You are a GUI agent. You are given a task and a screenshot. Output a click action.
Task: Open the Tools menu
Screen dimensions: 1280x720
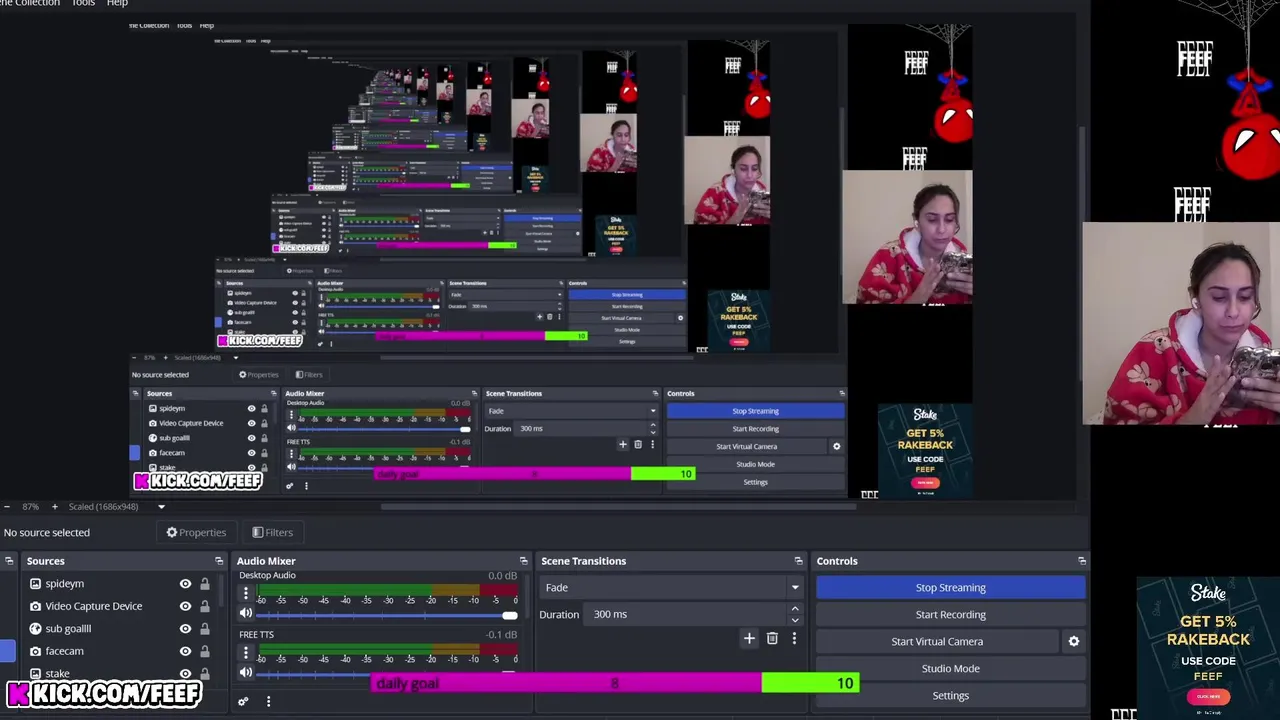pyautogui.click(x=83, y=4)
